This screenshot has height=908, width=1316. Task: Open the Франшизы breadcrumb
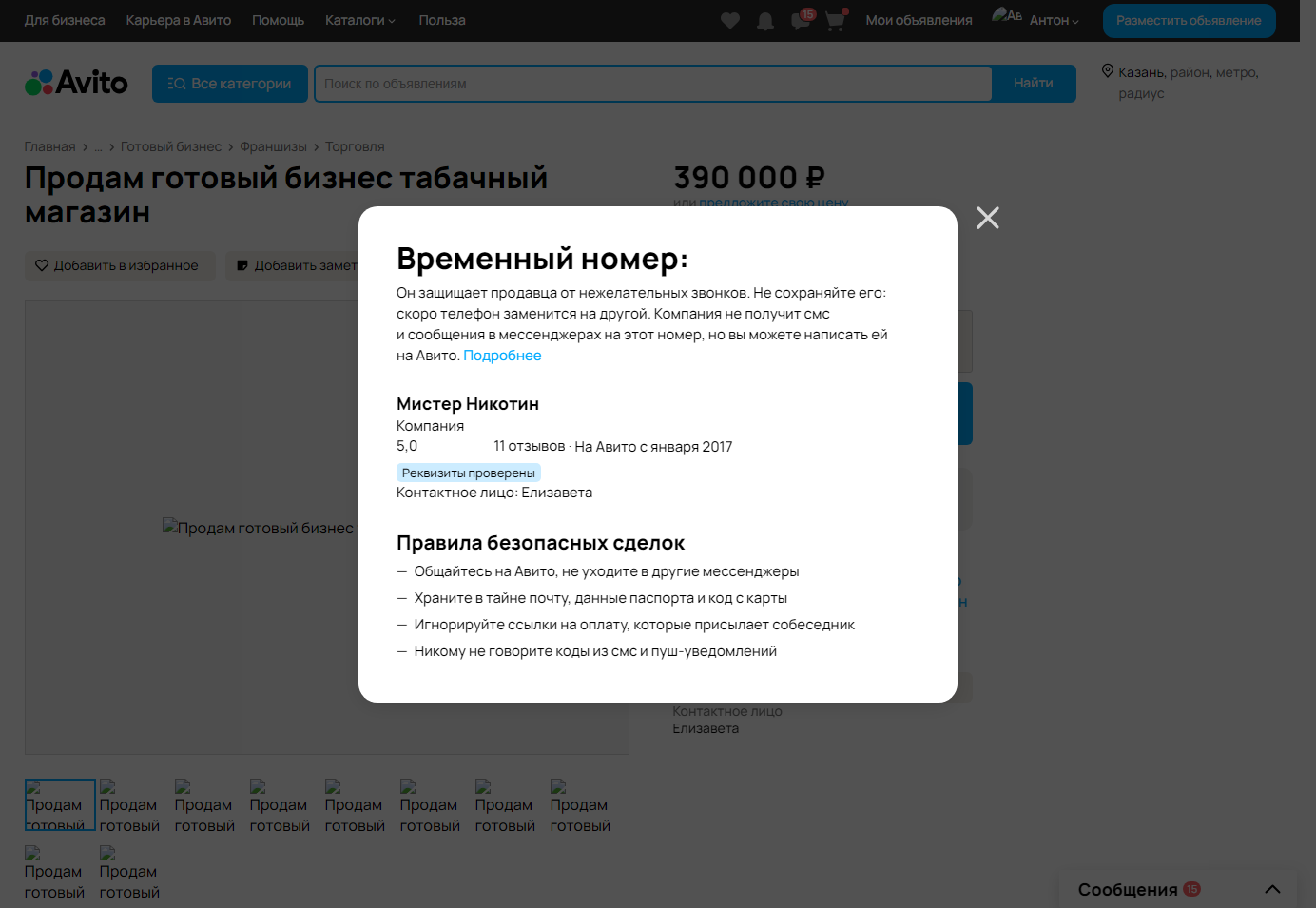point(274,146)
